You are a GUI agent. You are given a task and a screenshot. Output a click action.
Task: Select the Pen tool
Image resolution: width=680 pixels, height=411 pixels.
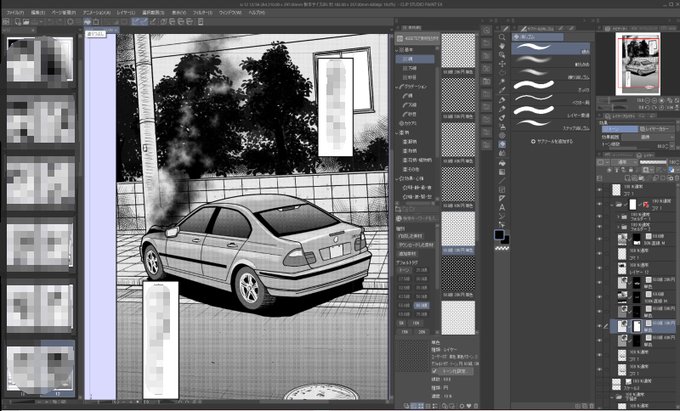pos(502,100)
